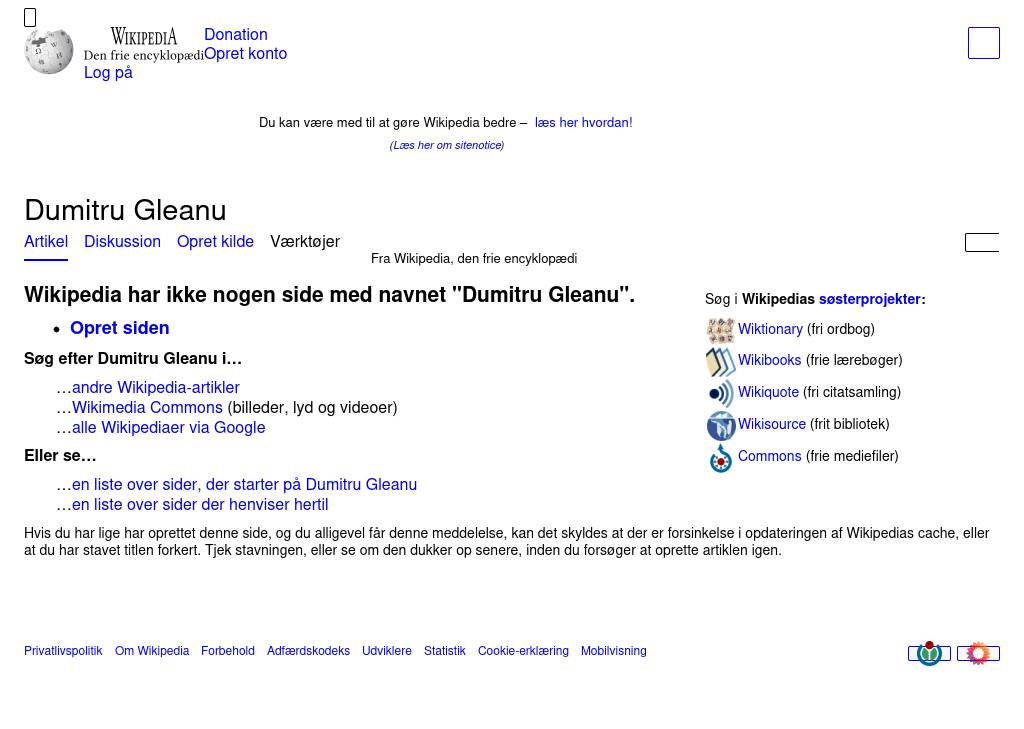Click the Opret siden link

[119, 328]
